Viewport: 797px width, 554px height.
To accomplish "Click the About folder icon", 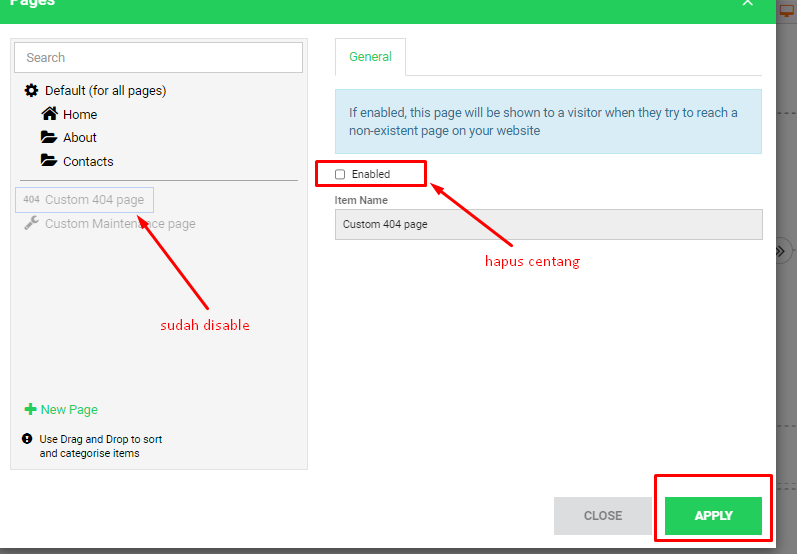I will (49, 137).
